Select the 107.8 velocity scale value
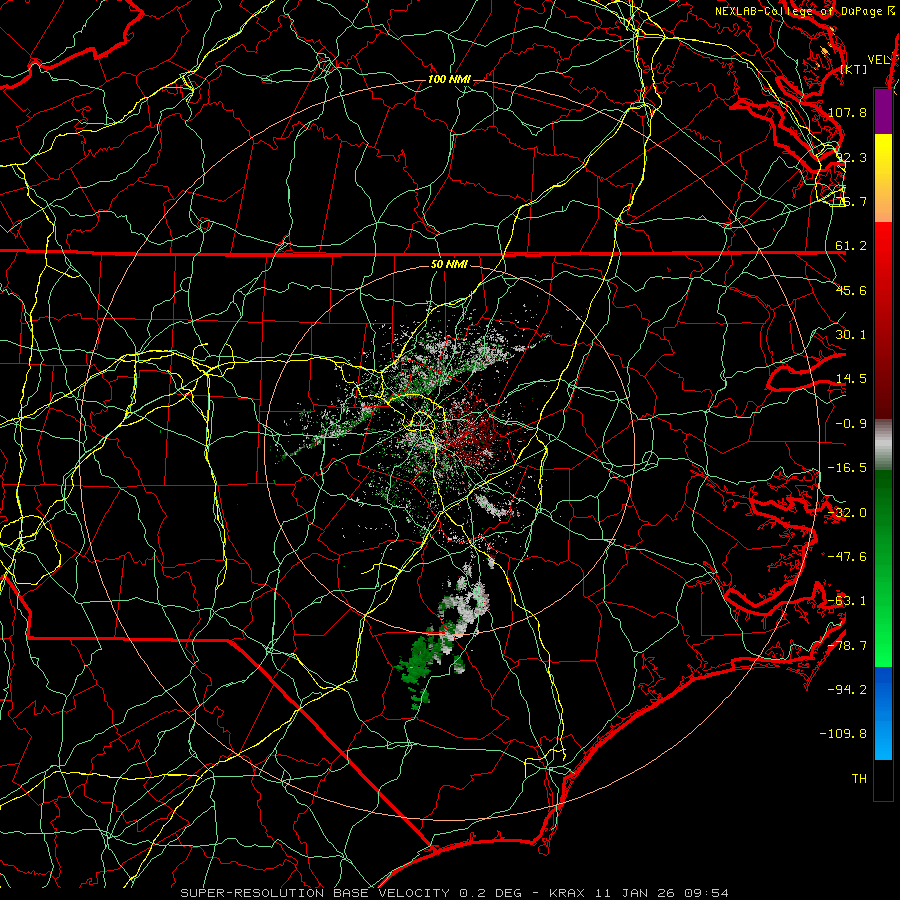This screenshot has height=900, width=900. [847, 112]
